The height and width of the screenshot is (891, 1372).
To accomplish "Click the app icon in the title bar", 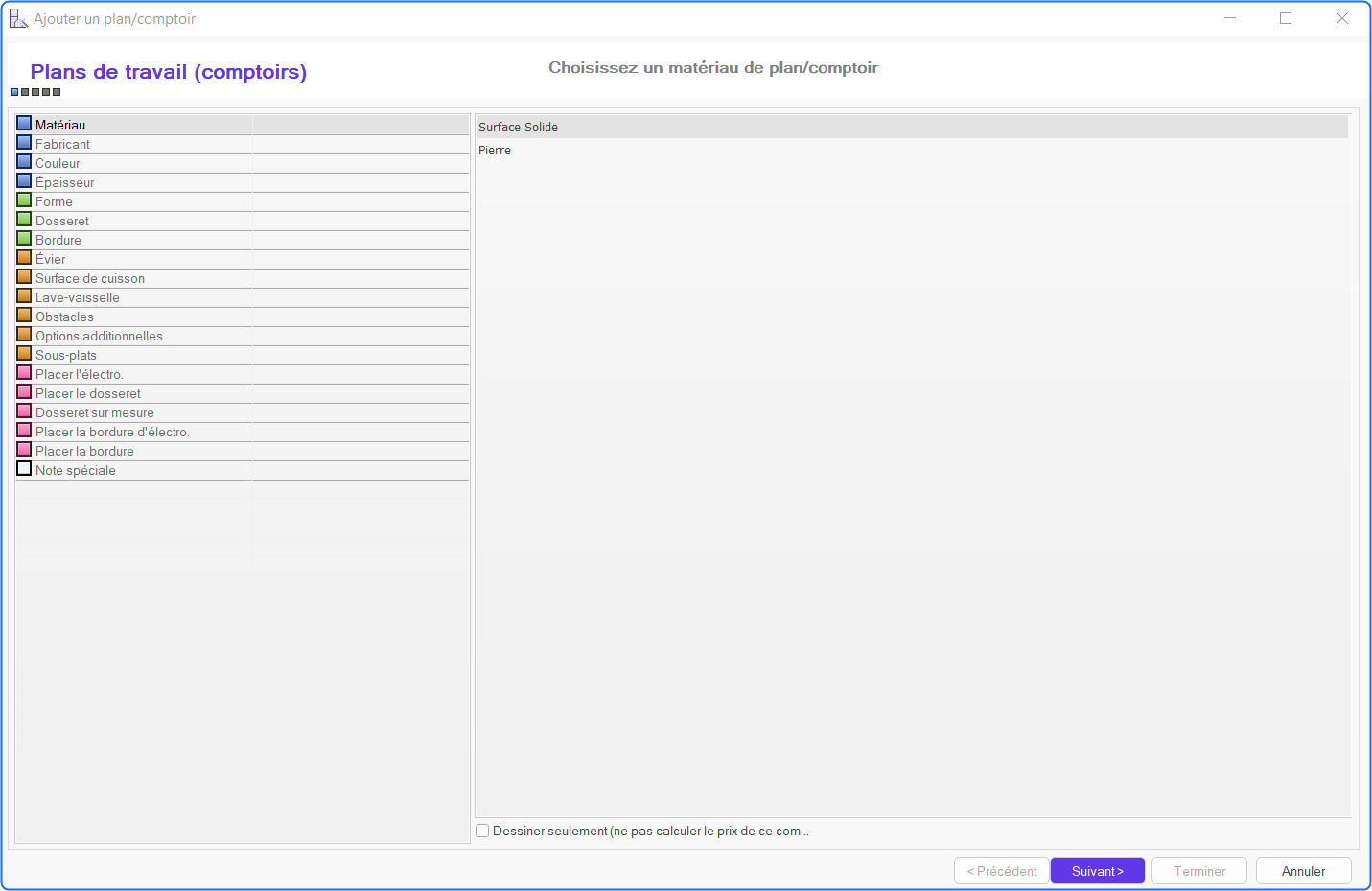I will (18, 18).
